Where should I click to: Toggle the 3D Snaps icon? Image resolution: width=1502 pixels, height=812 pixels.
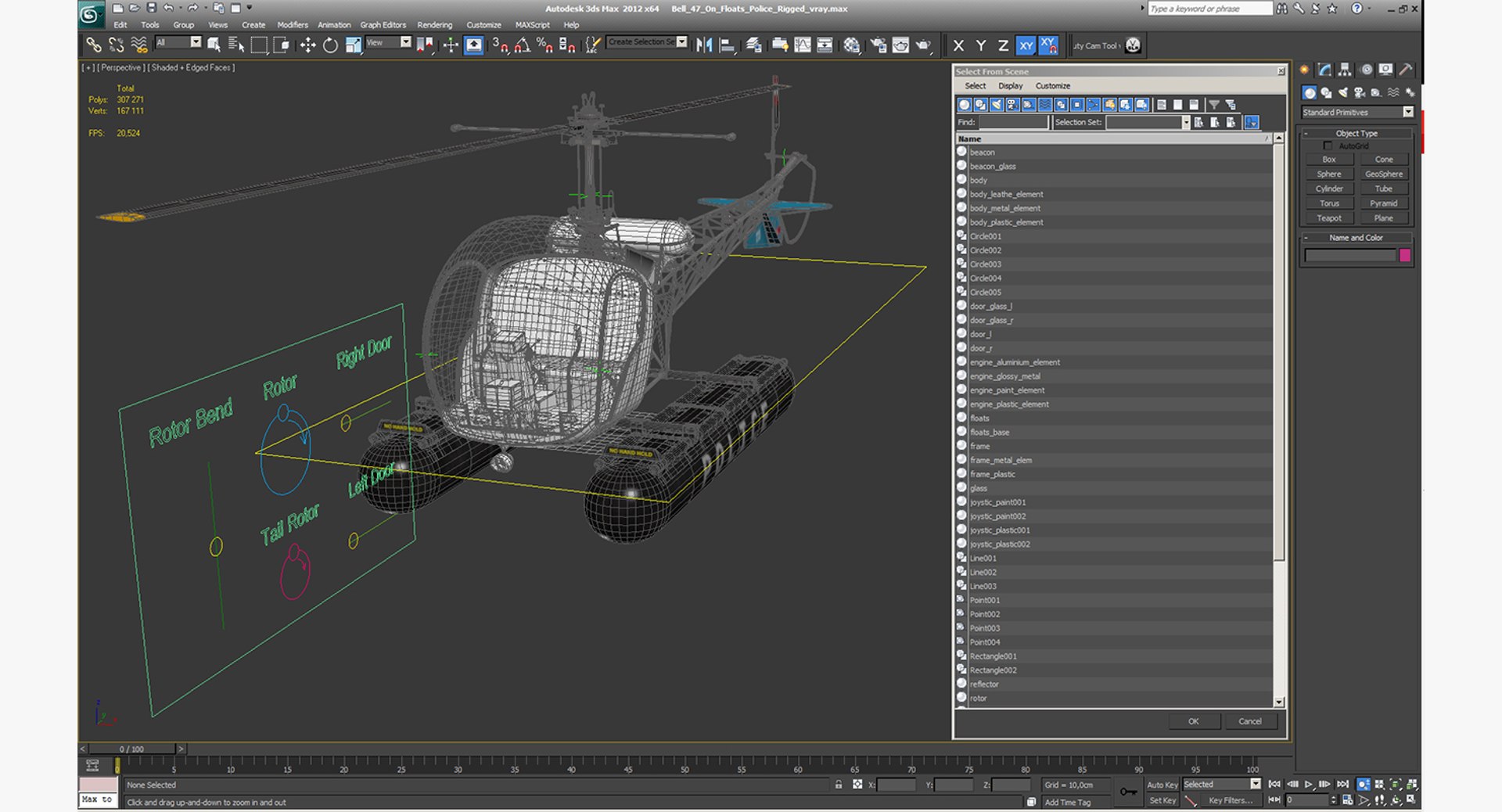click(x=500, y=45)
